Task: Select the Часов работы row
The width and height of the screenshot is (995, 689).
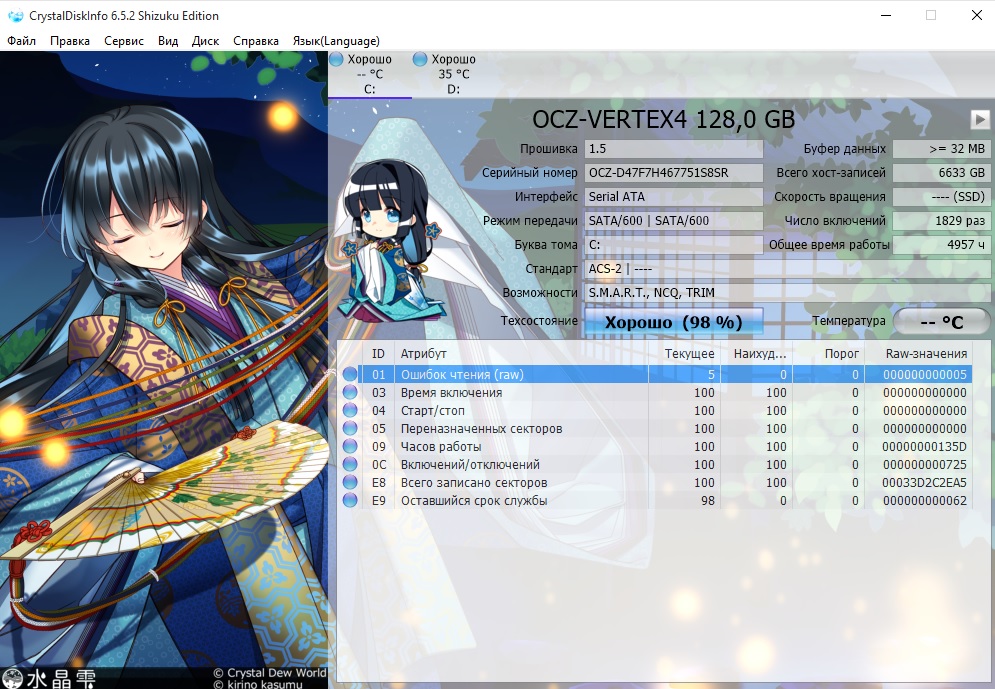Action: coord(654,447)
